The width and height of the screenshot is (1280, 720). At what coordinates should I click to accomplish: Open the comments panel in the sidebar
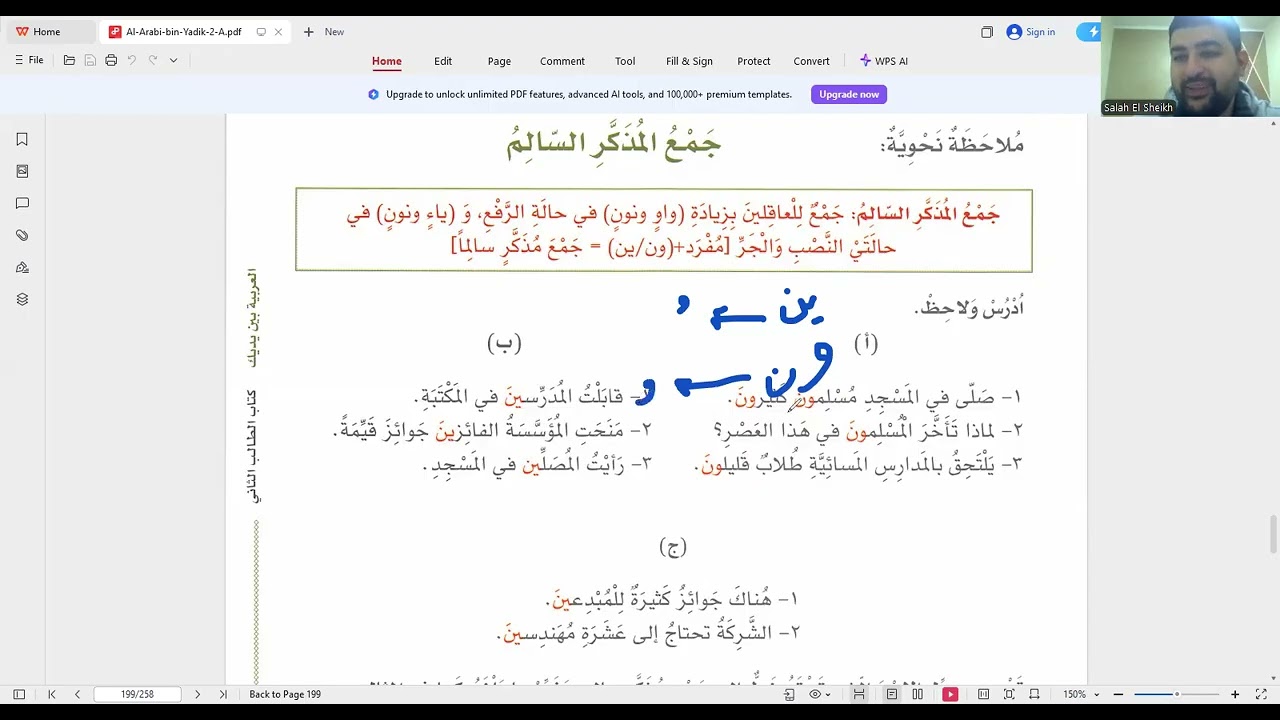click(22, 204)
